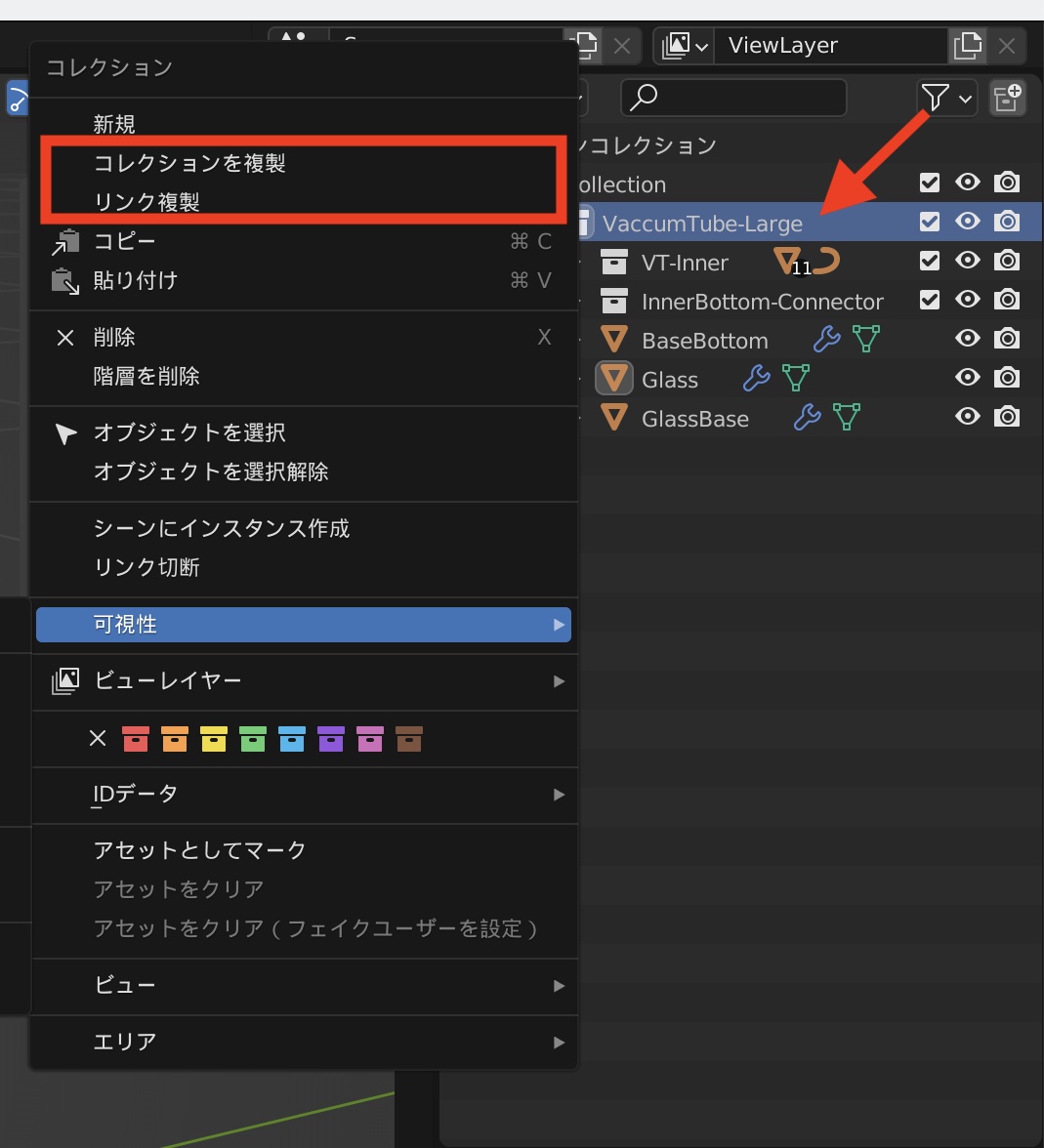Uncheck the VaccumTube-Large exclude checkbox
This screenshot has height=1148, width=1044.
(x=930, y=223)
